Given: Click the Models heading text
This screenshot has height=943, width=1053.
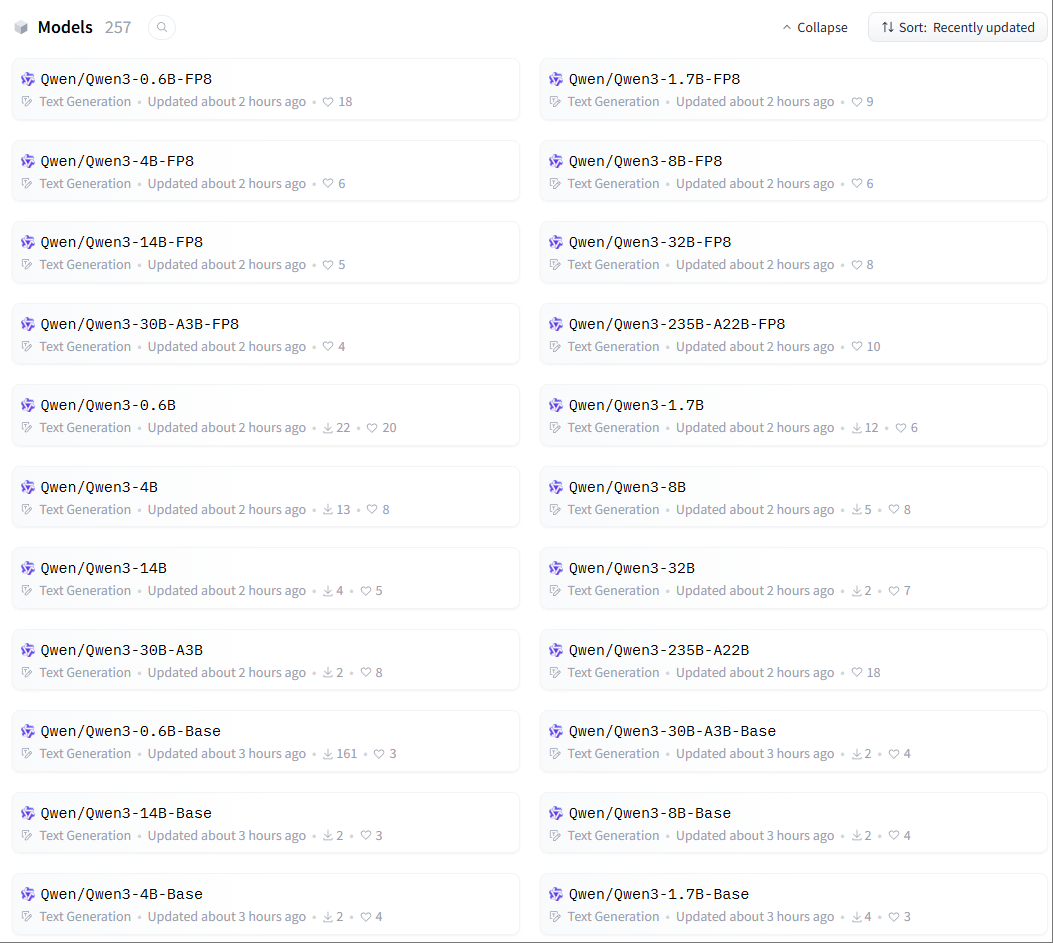Looking at the screenshot, I should [65, 28].
